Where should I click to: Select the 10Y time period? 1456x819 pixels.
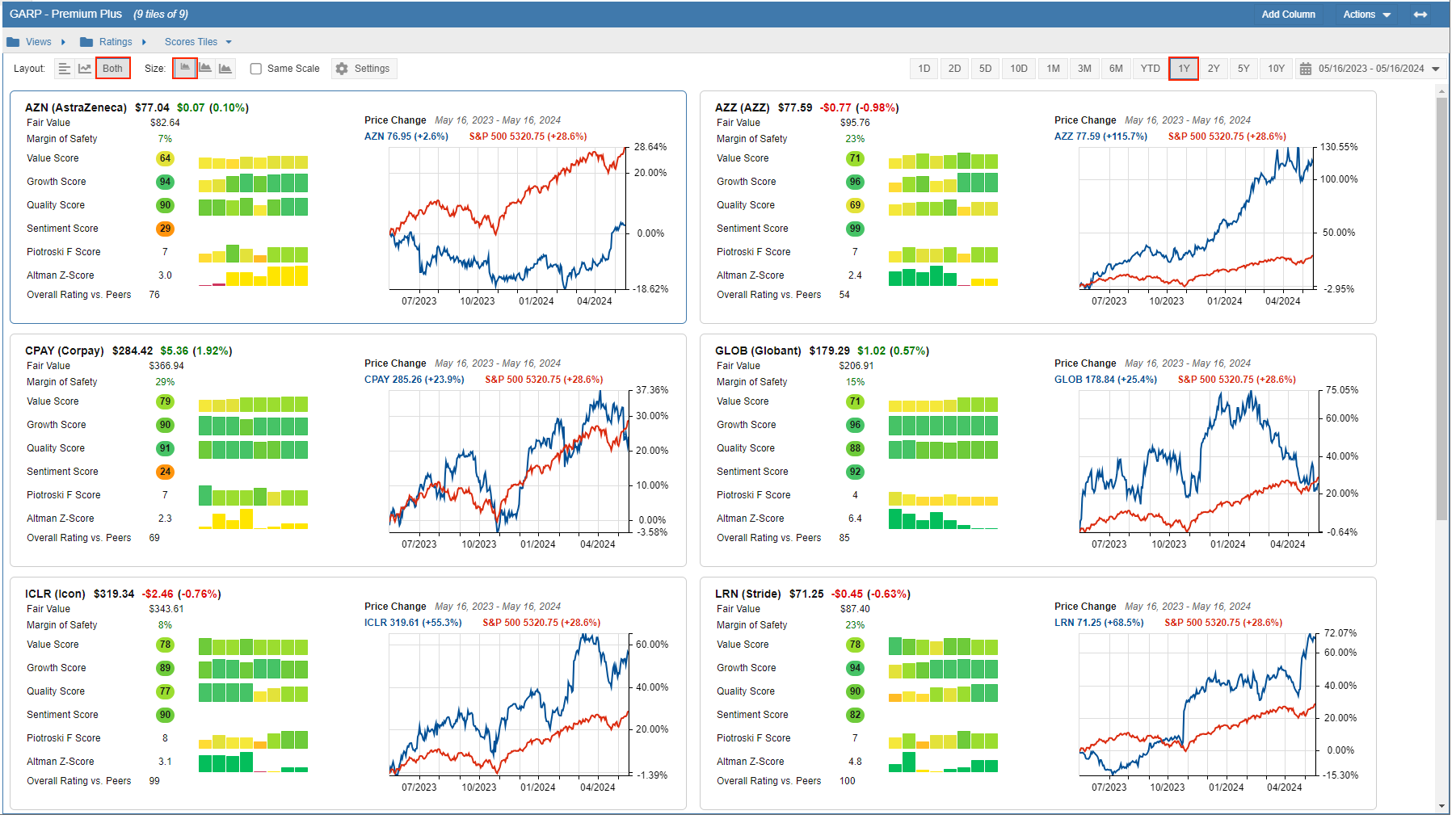(x=1277, y=69)
